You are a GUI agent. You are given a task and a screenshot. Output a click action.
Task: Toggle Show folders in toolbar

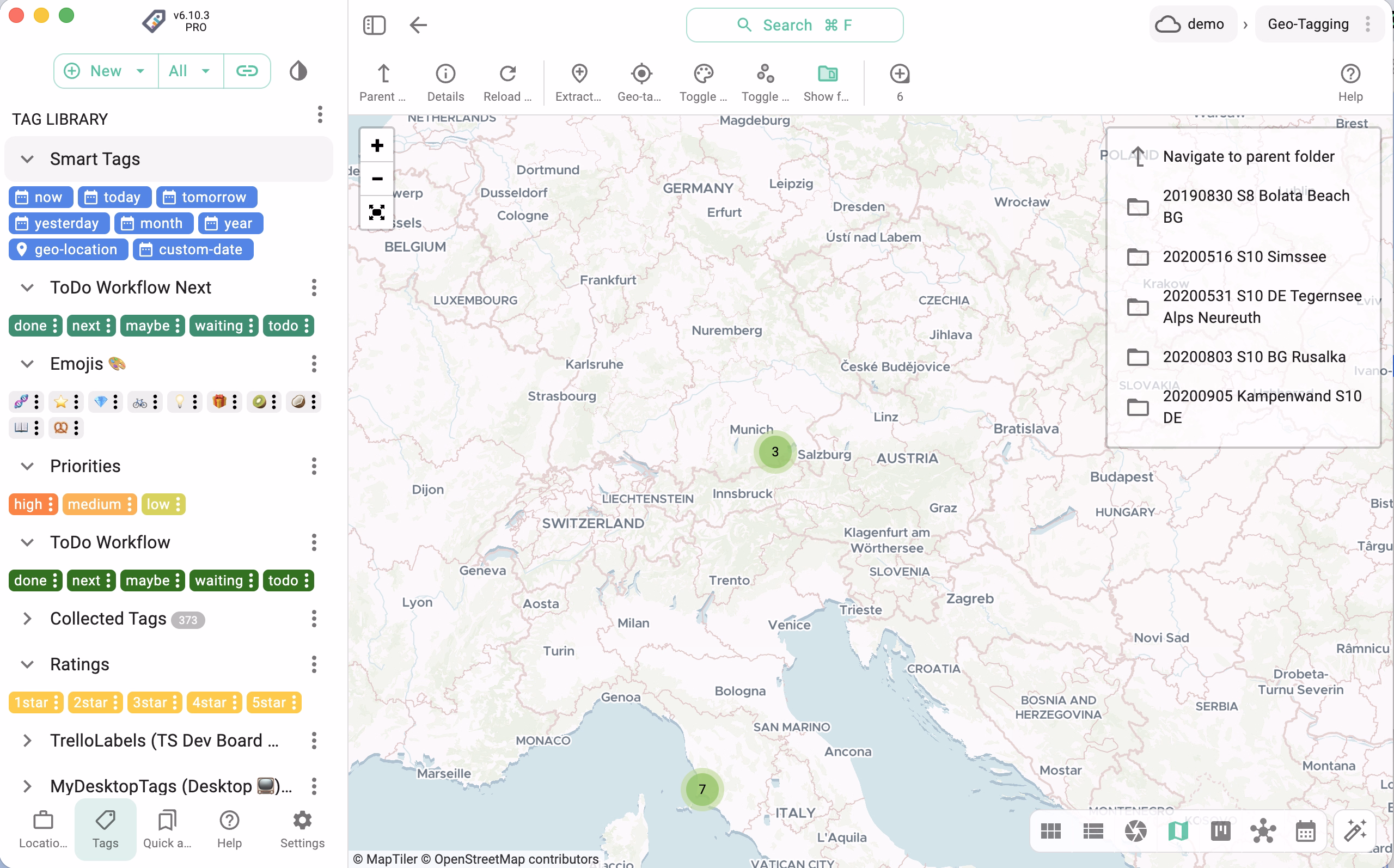point(827,83)
